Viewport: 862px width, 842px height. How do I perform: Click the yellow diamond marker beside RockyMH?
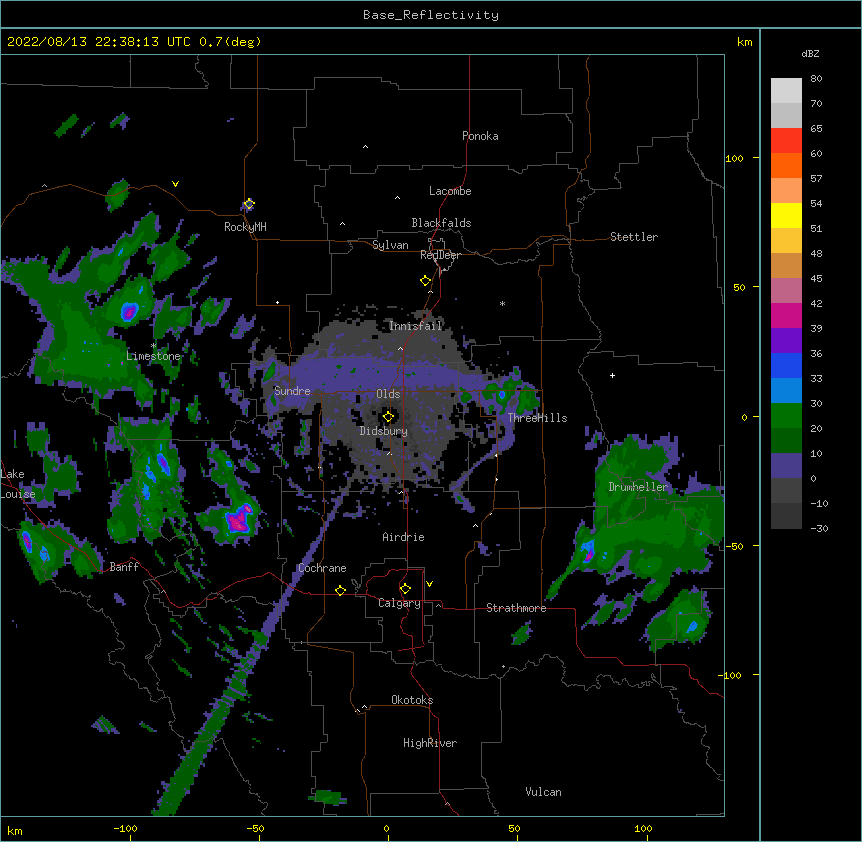[x=249, y=204]
